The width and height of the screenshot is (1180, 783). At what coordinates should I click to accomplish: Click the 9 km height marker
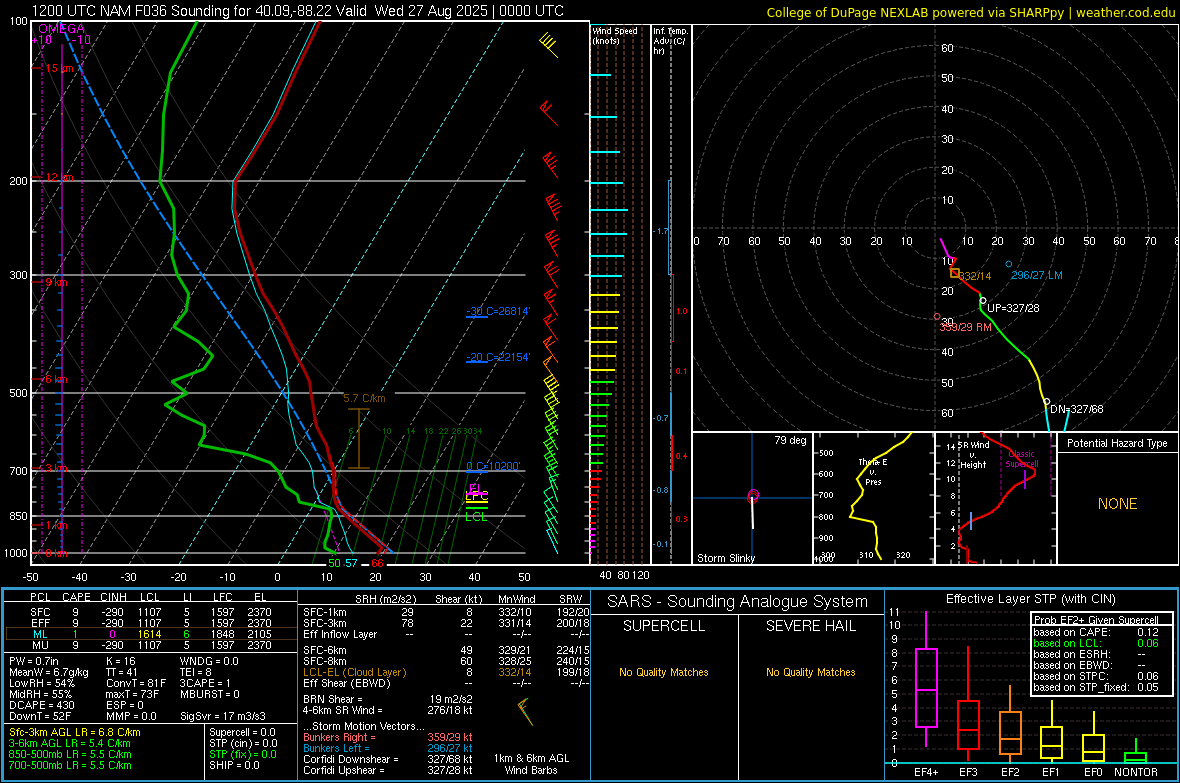pos(56,282)
